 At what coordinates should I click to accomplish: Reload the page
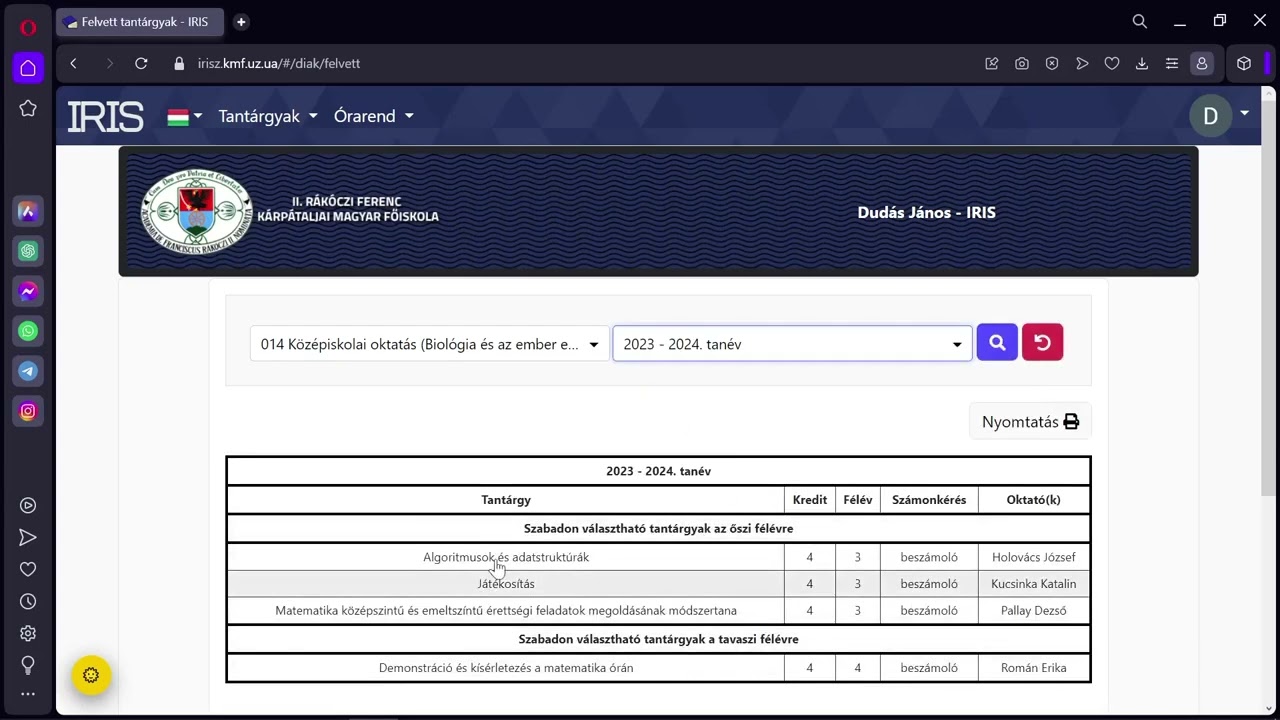point(141,63)
